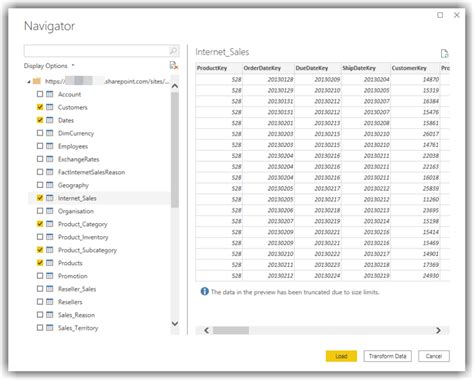Select the DueDateKey column header

[318, 68]
